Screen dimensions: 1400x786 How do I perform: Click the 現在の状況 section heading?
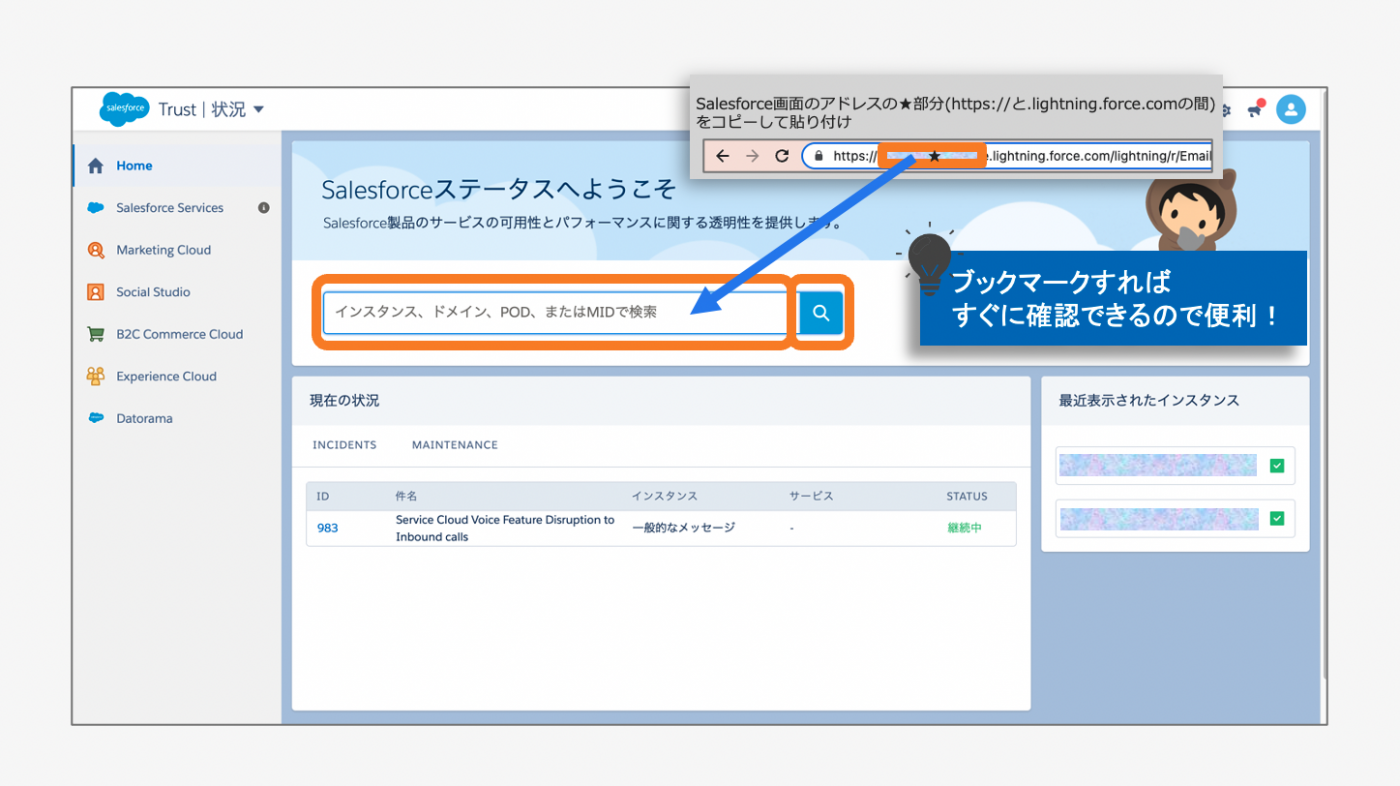[x=345, y=401]
